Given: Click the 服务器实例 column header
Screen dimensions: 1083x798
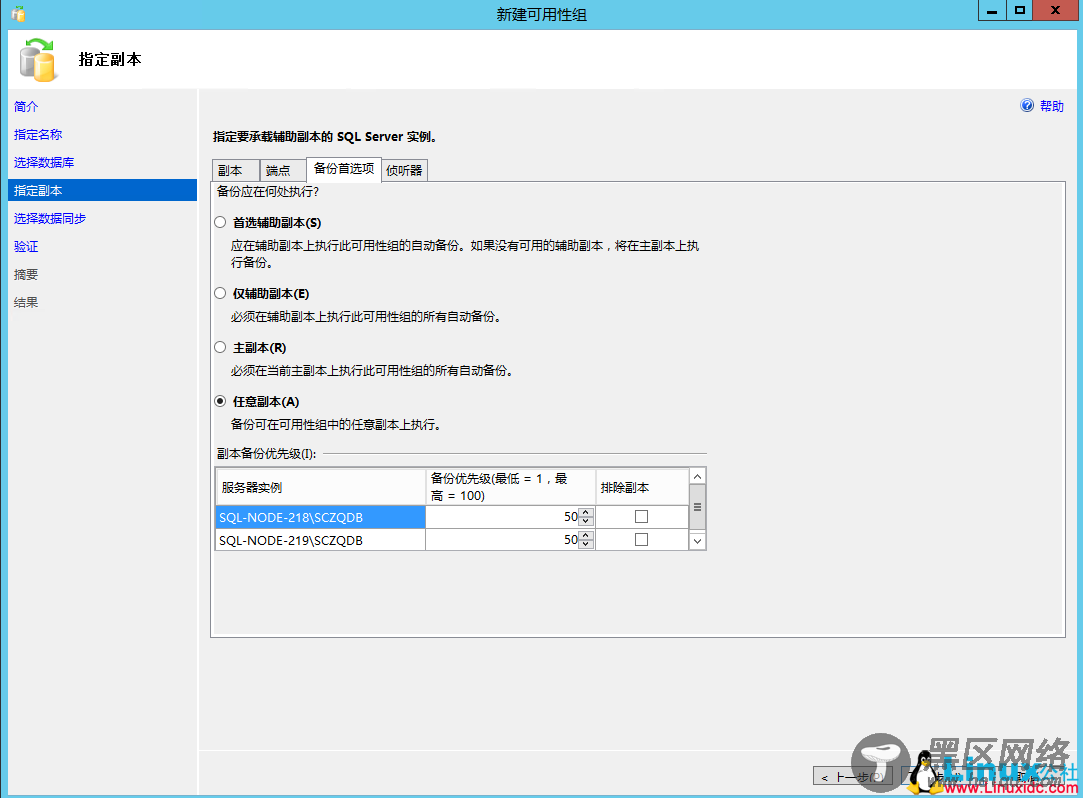Looking at the screenshot, I should click(x=320, y=487).
